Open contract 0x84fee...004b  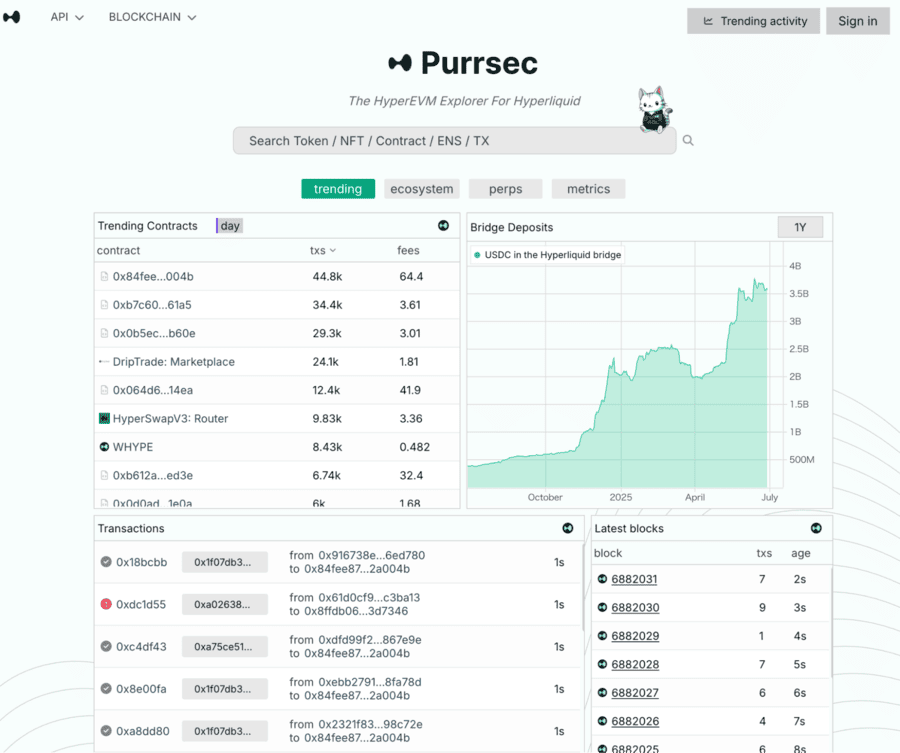153,277
